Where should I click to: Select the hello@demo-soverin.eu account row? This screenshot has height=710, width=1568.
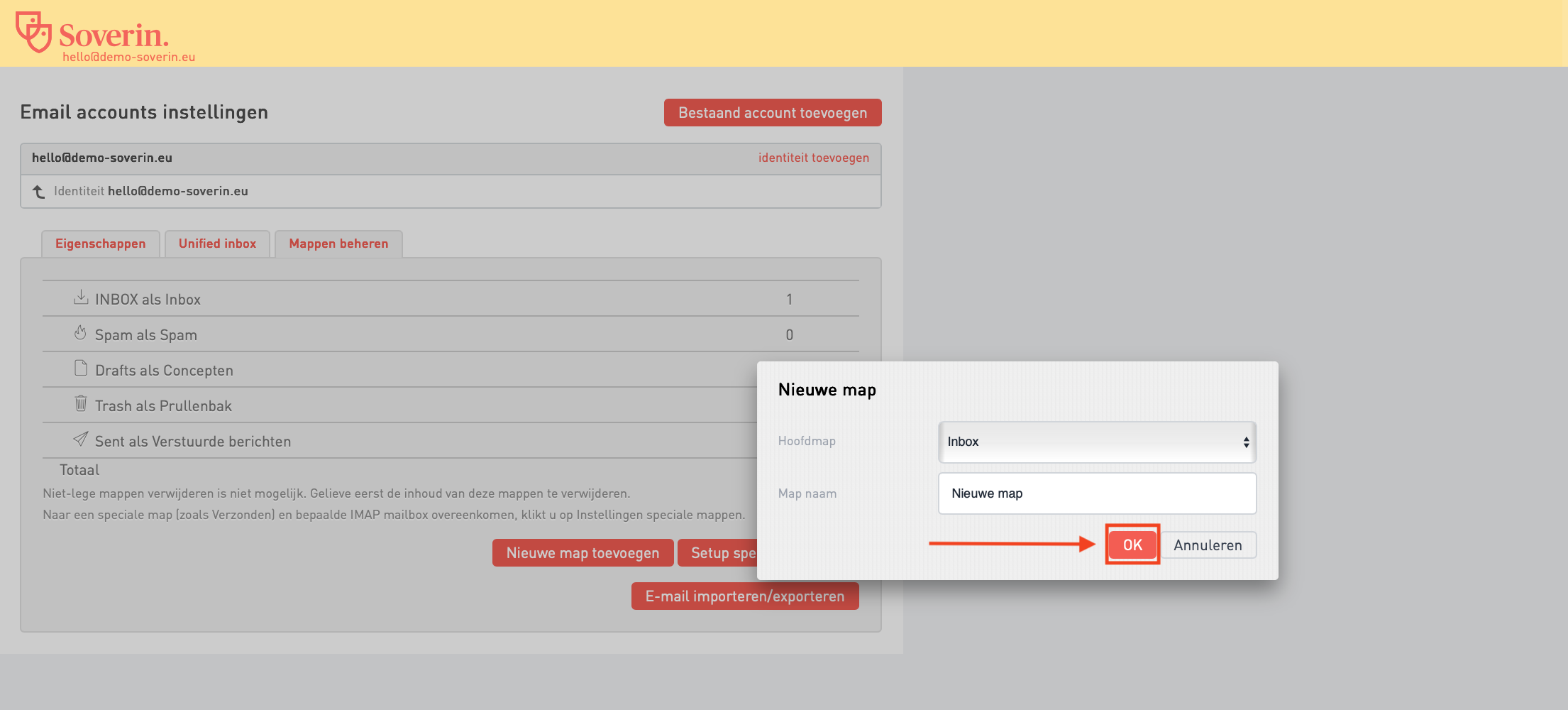coord(102,158)
